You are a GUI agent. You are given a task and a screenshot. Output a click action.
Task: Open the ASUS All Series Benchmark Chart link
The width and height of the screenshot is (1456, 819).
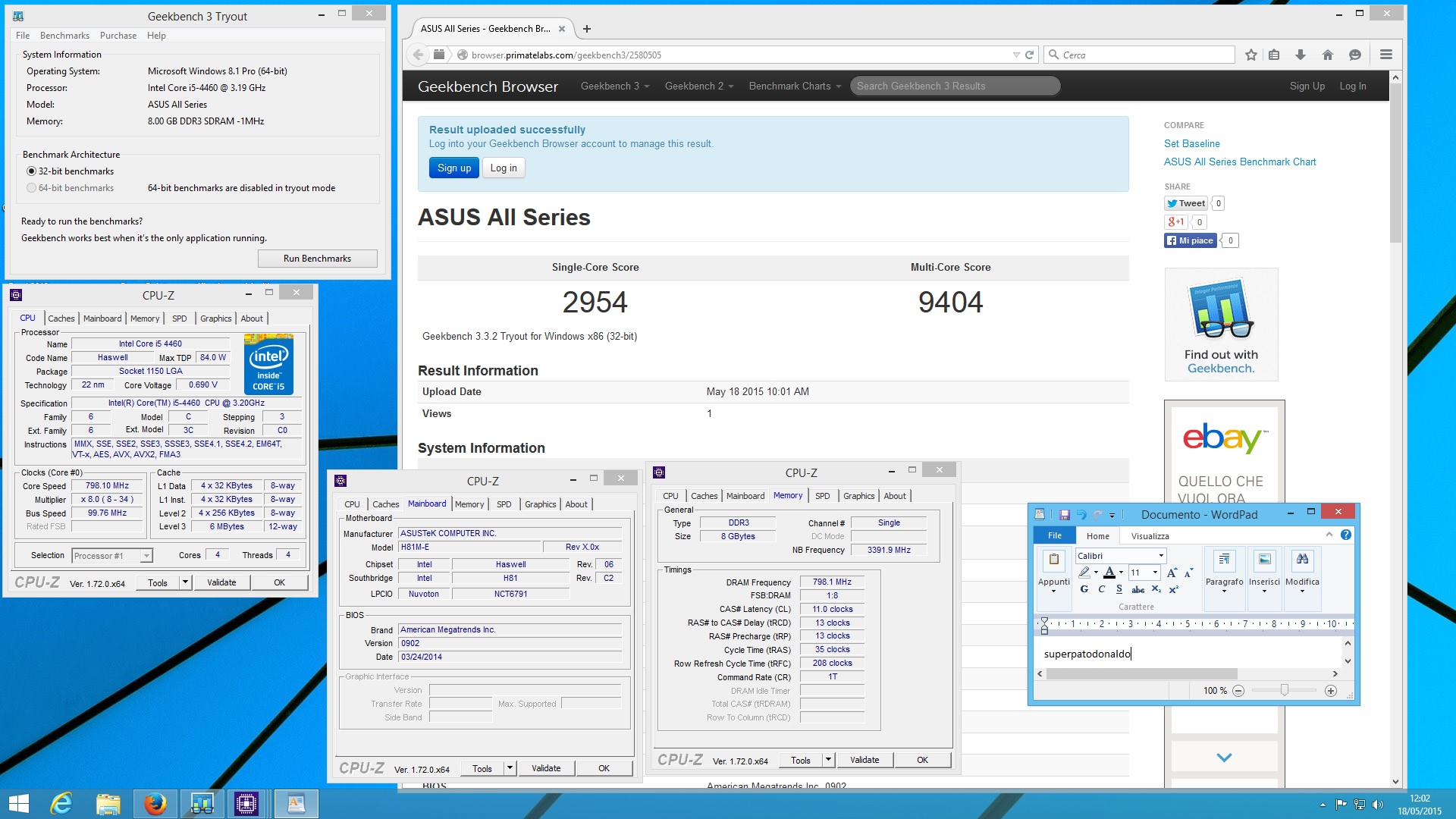pyautogui.click(x=1240, y=162)
